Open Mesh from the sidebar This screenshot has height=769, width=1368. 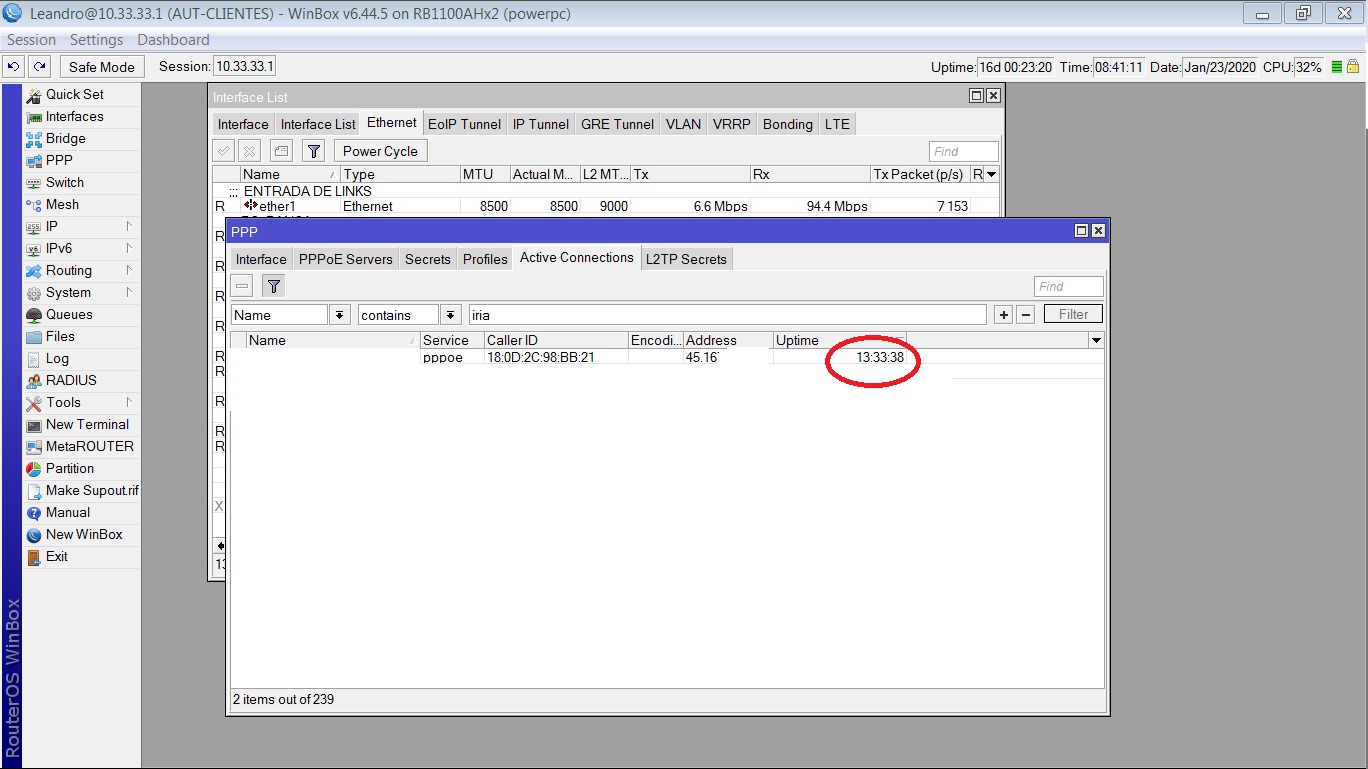(62, 204)
